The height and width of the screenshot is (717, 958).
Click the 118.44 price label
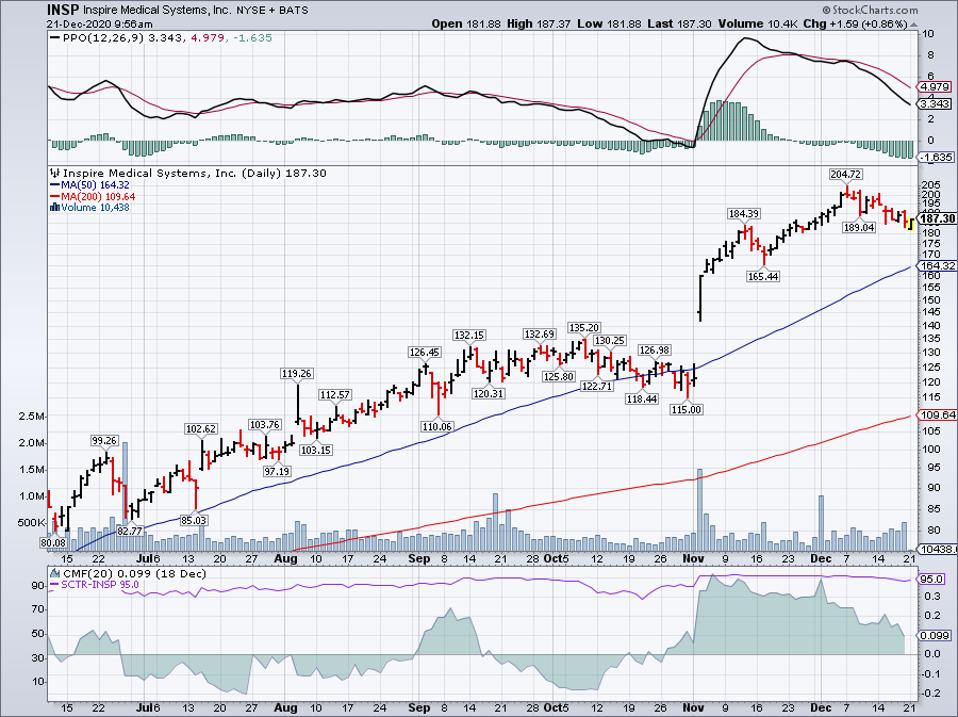tap(642, 398)
